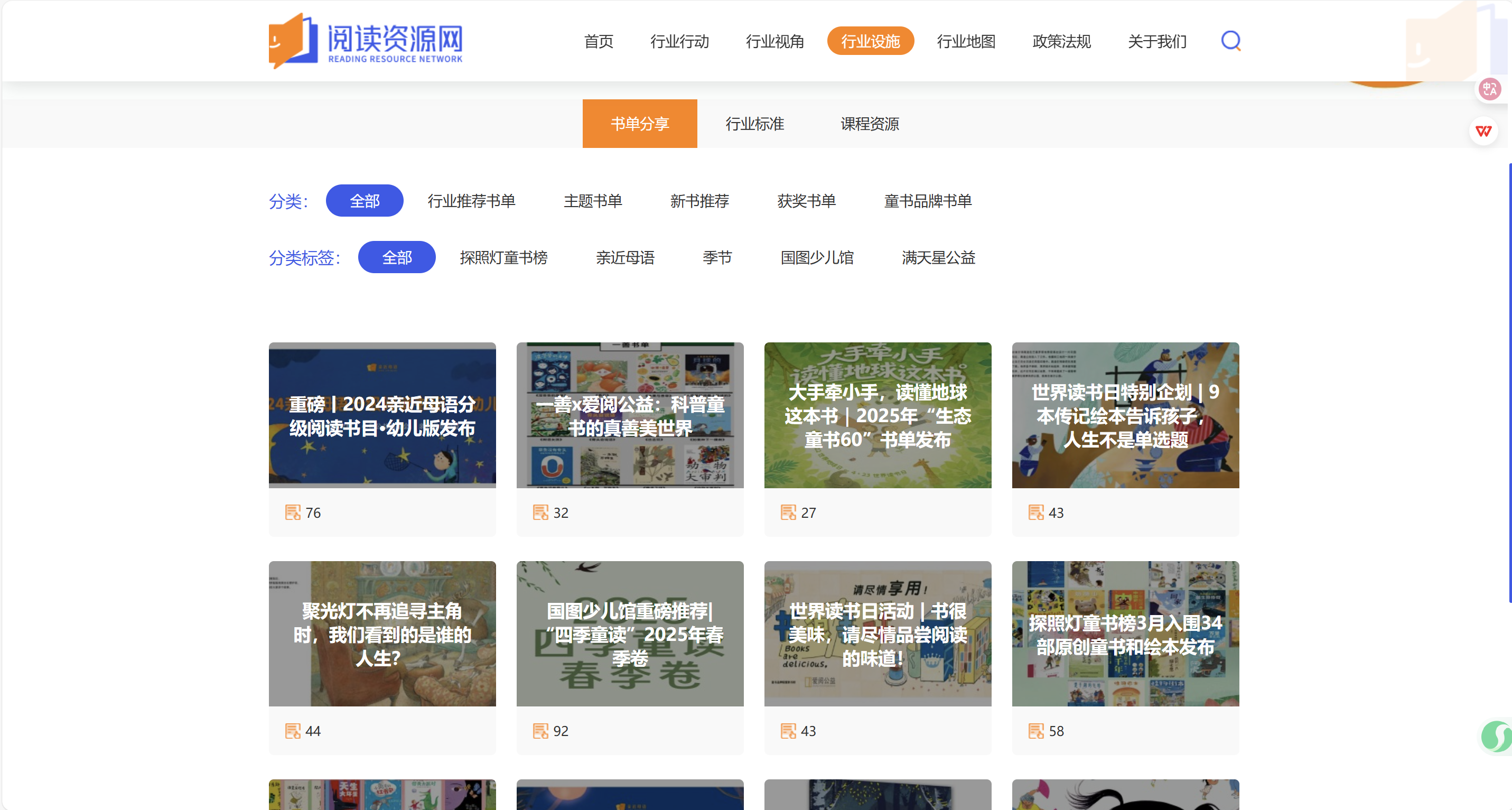Viewport: 1512px width, 810px height.
Task: Click the page scrollbar at right edge
Action: 1510,383
